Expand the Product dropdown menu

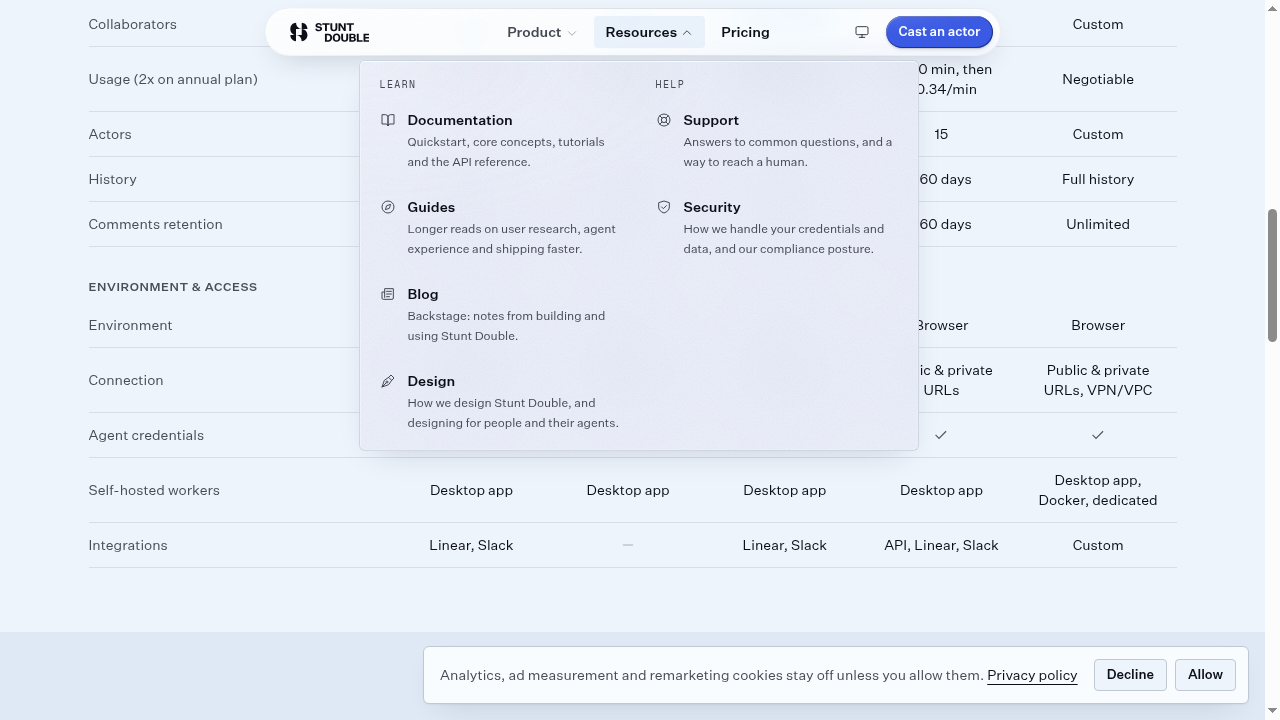point(541,32)
